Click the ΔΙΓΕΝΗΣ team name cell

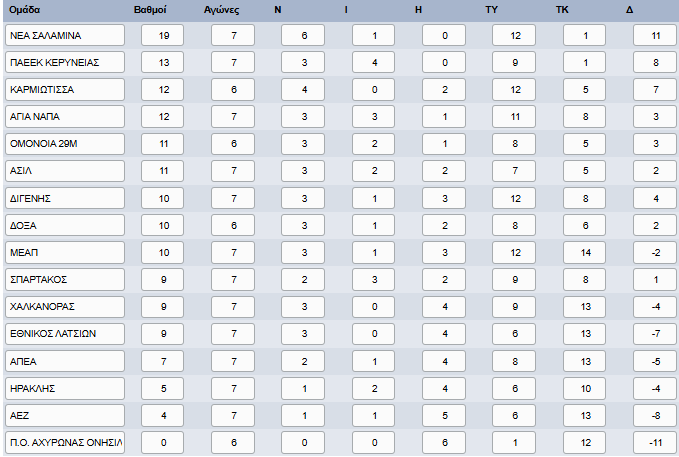point(65,197)
